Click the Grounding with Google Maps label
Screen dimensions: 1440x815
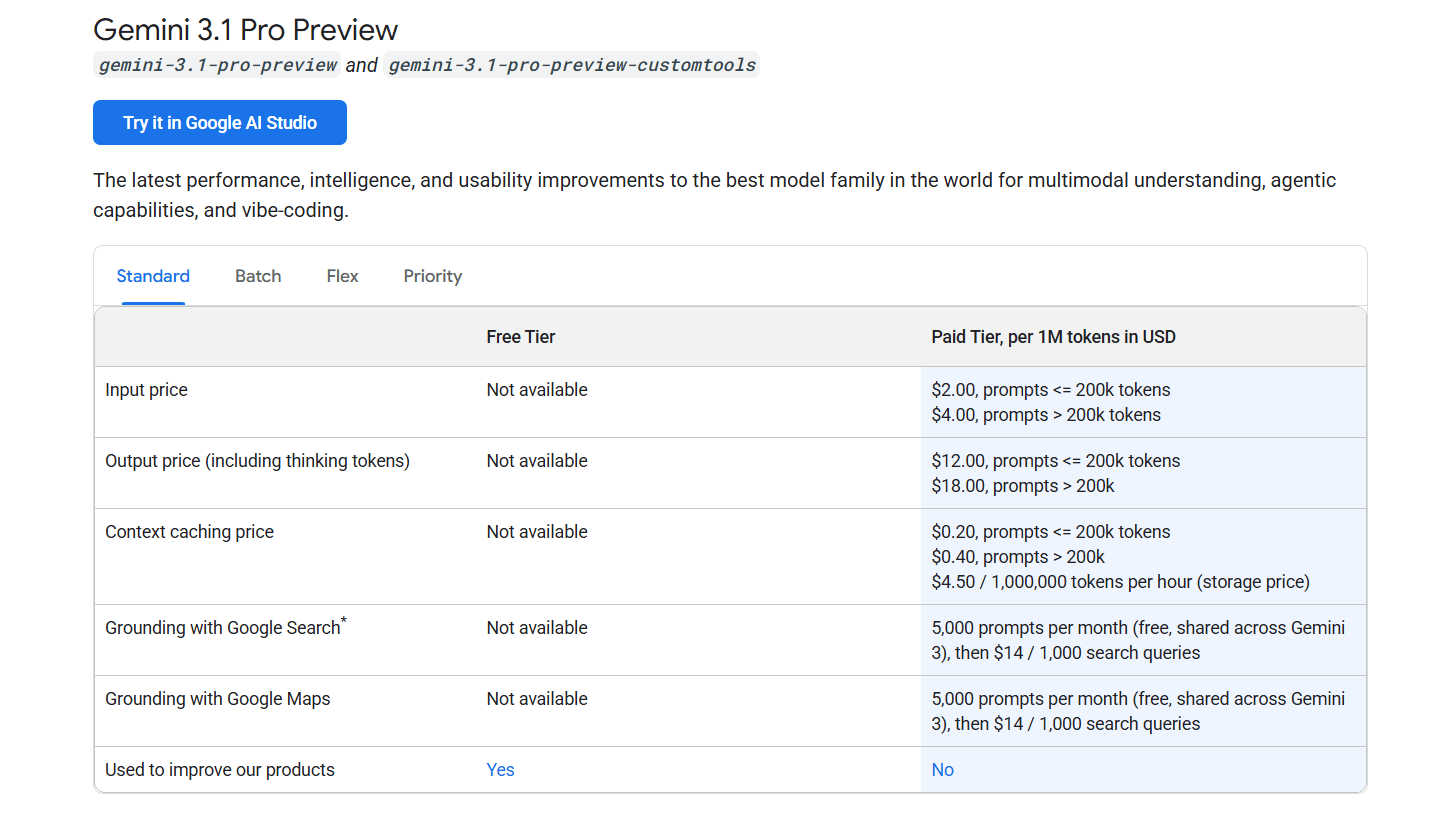click(x=217, y=699)
